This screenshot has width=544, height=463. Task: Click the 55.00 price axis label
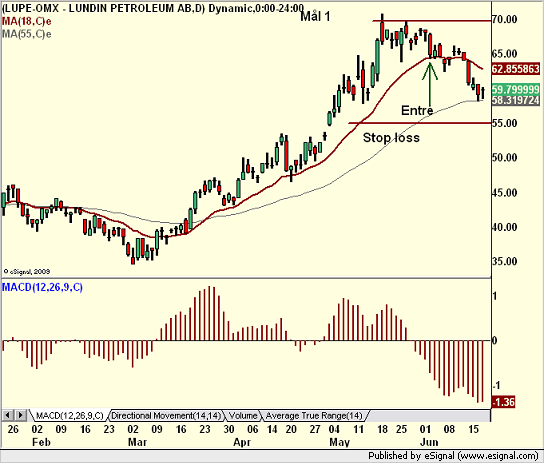tap(504, 123)
